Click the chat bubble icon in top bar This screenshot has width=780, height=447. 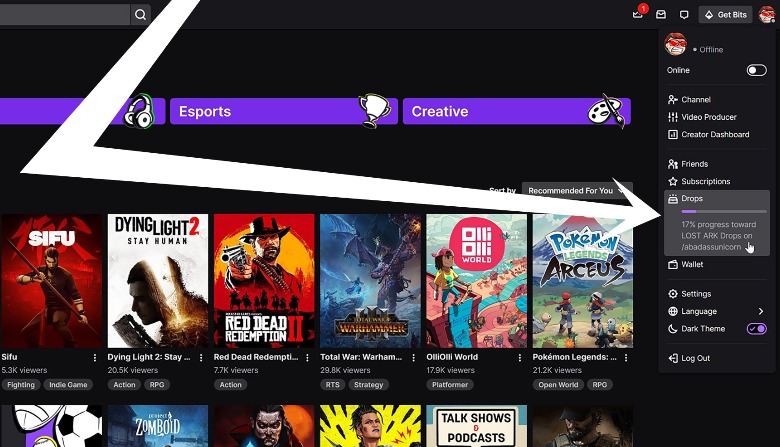[684, 15]
